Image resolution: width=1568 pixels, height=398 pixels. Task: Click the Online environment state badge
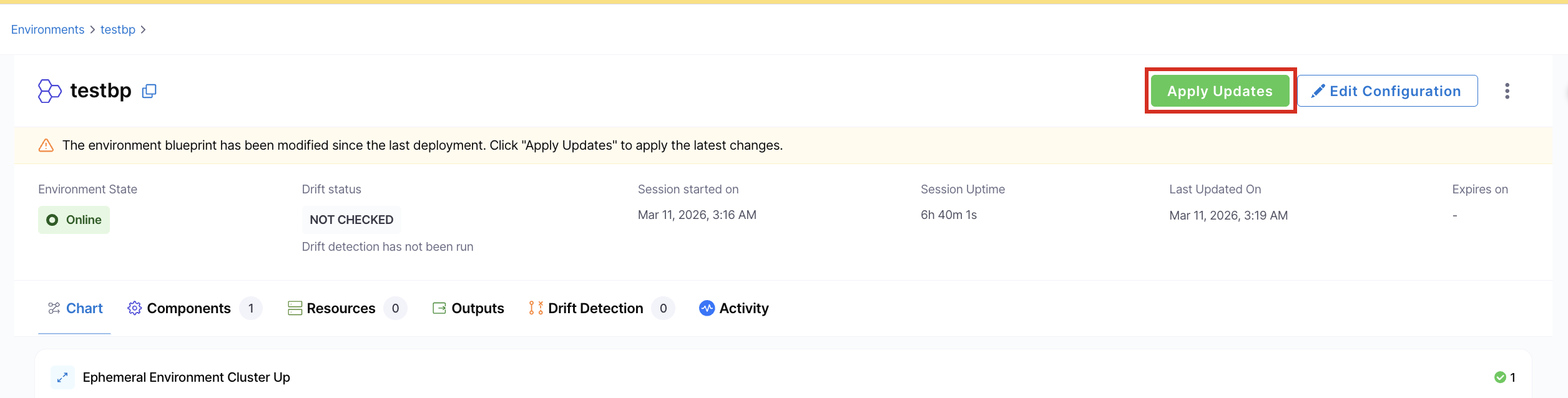pyautogui.click(x=74, y=220)
